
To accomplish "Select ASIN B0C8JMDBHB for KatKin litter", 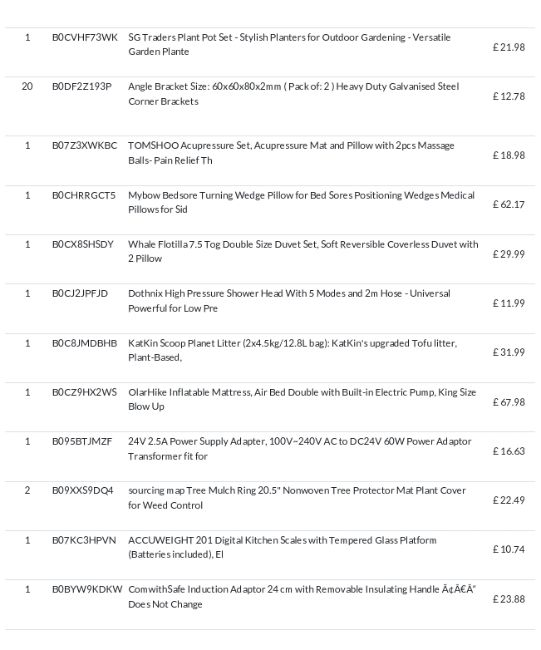I will click(85, 343).
